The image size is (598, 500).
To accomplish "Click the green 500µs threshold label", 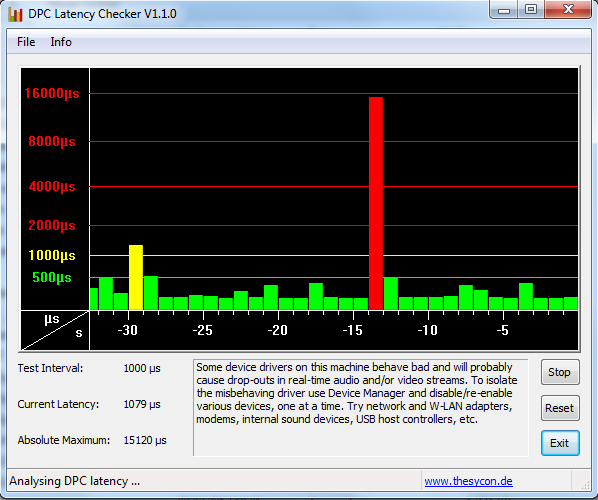I will click(52, 277).
